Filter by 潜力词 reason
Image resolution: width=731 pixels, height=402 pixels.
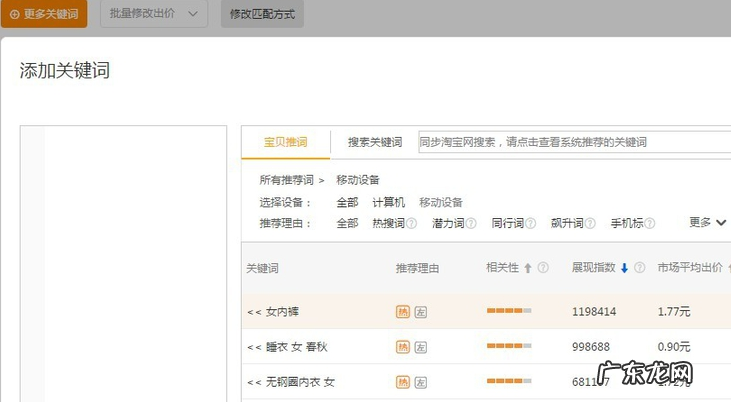coord(448,223)
